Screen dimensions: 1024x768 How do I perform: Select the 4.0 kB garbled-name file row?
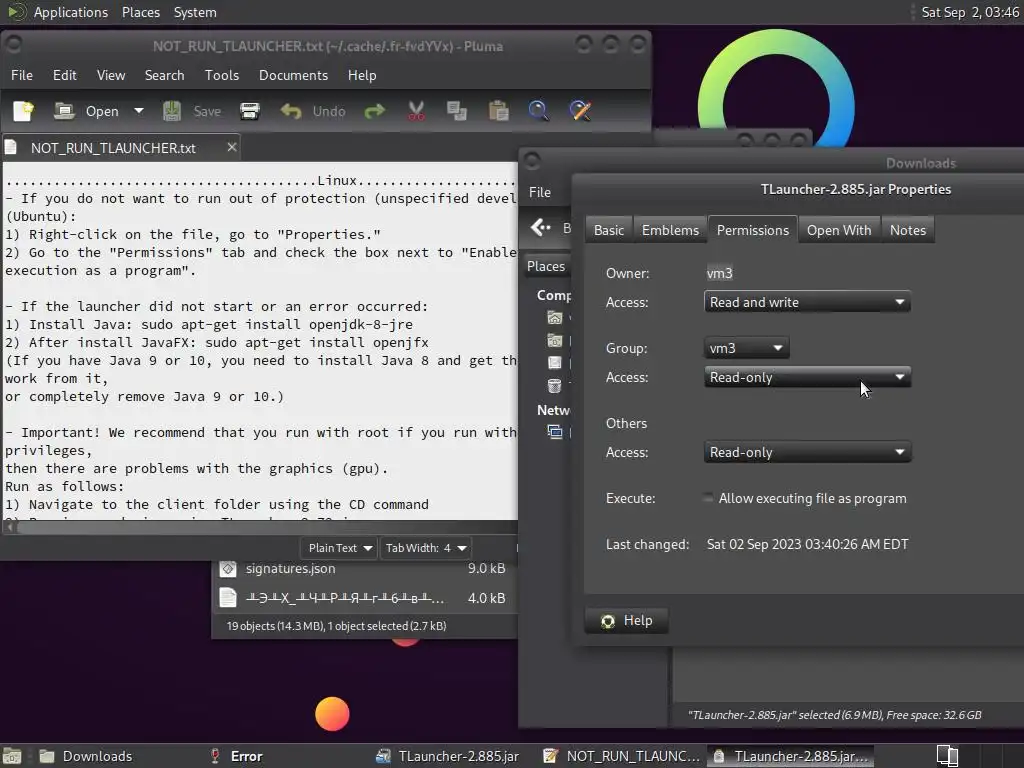click(364, 598)
